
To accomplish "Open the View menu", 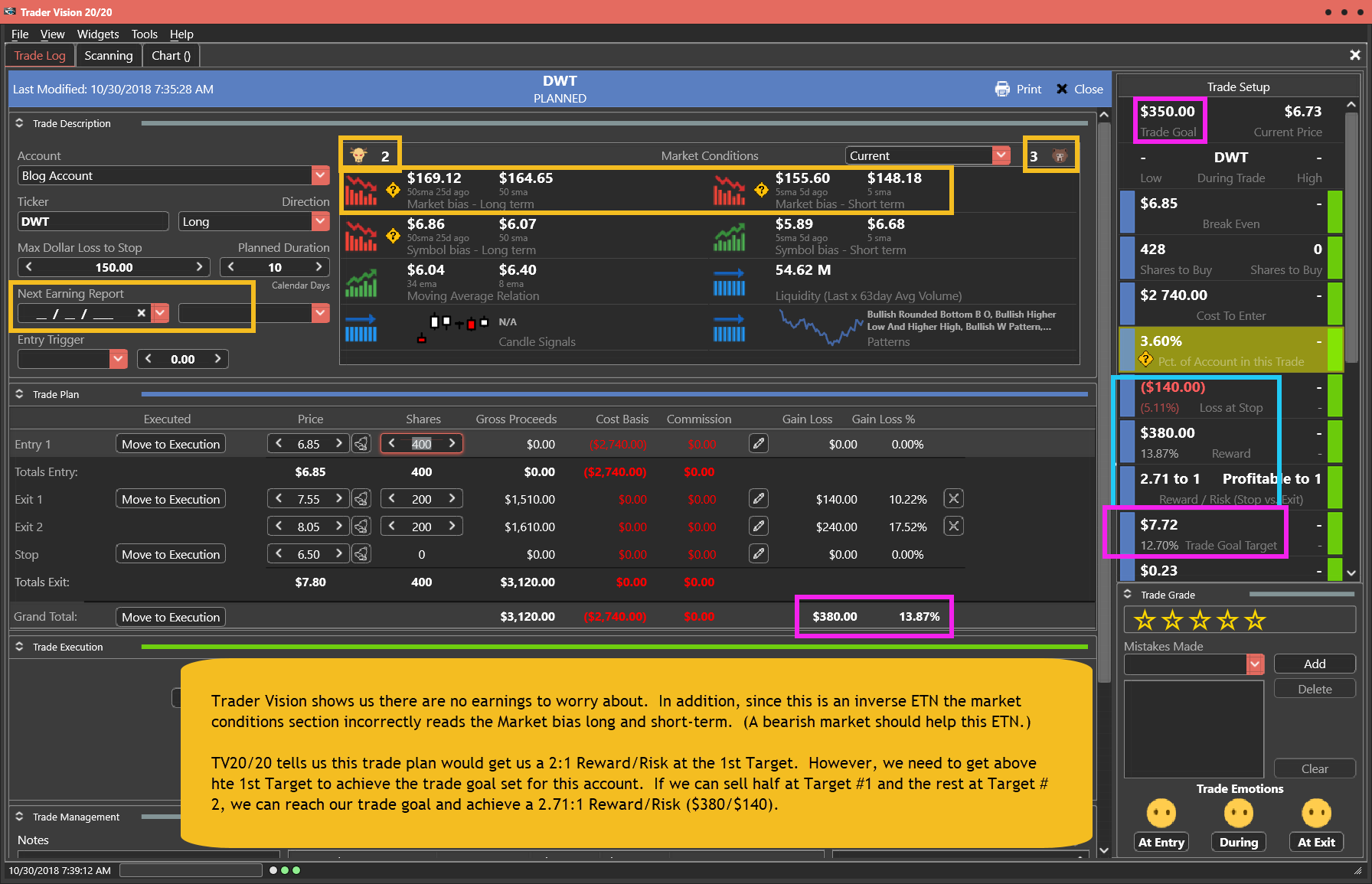I will pos(52,34).
